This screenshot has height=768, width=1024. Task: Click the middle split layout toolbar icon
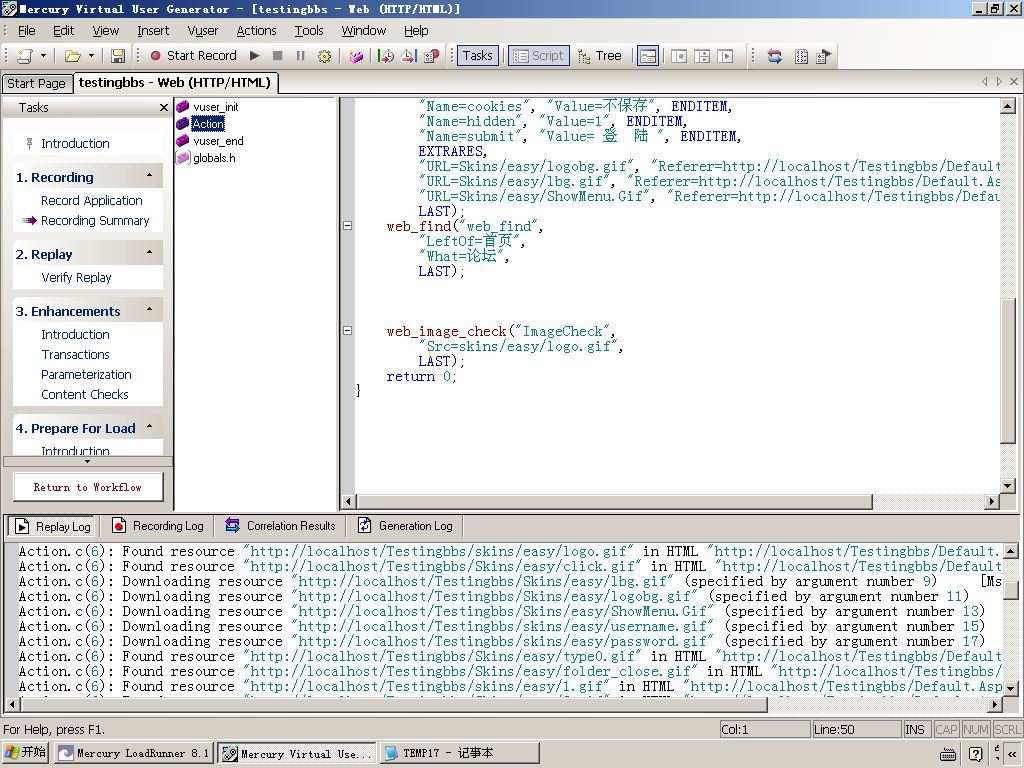[702, 56]
